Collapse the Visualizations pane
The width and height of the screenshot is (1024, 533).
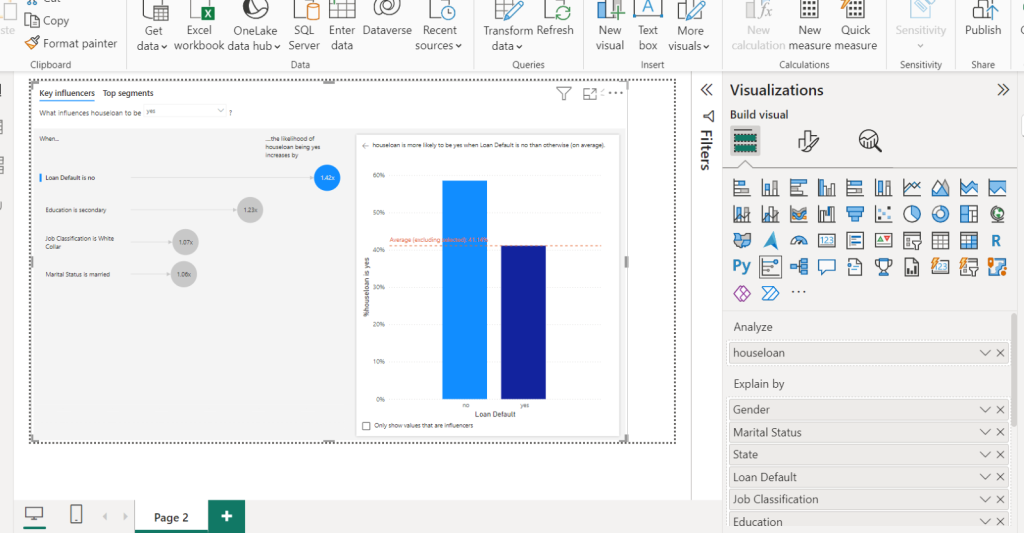pyautogui.click(x=1003, y=90)
